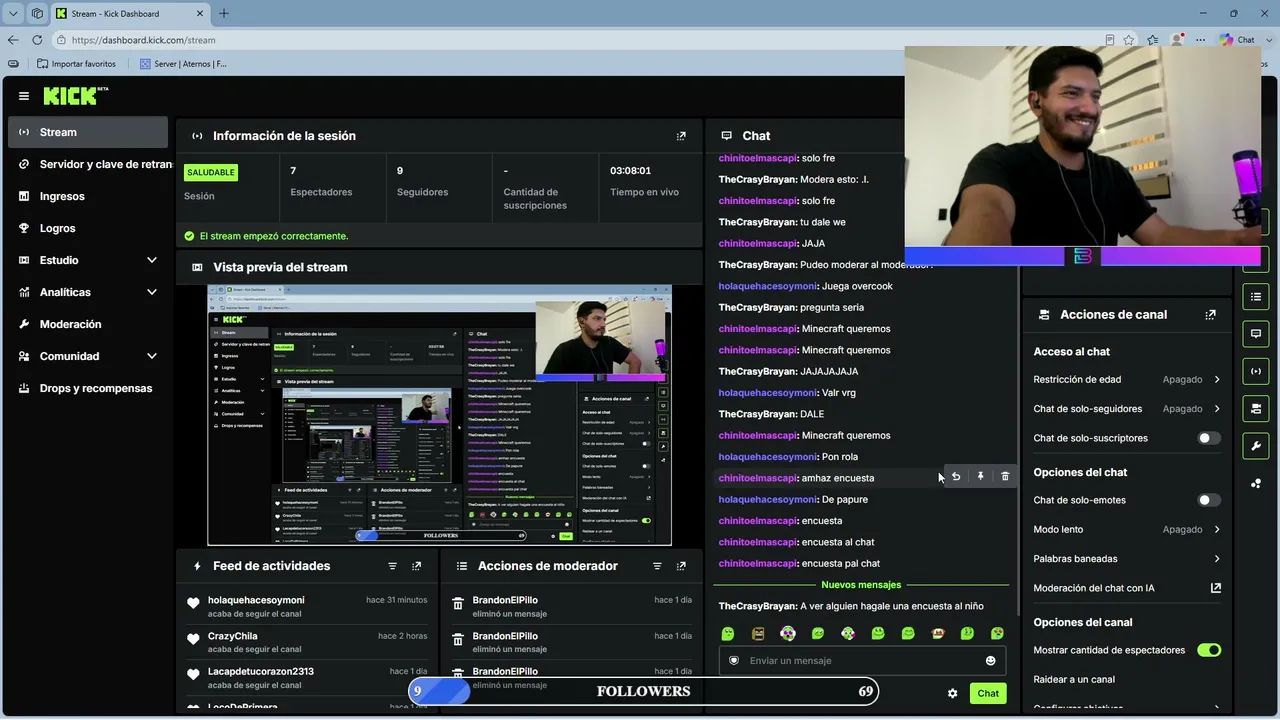1280x720 pixels.
Task: Add current page to browser favorites
Action: point(1129,40)
